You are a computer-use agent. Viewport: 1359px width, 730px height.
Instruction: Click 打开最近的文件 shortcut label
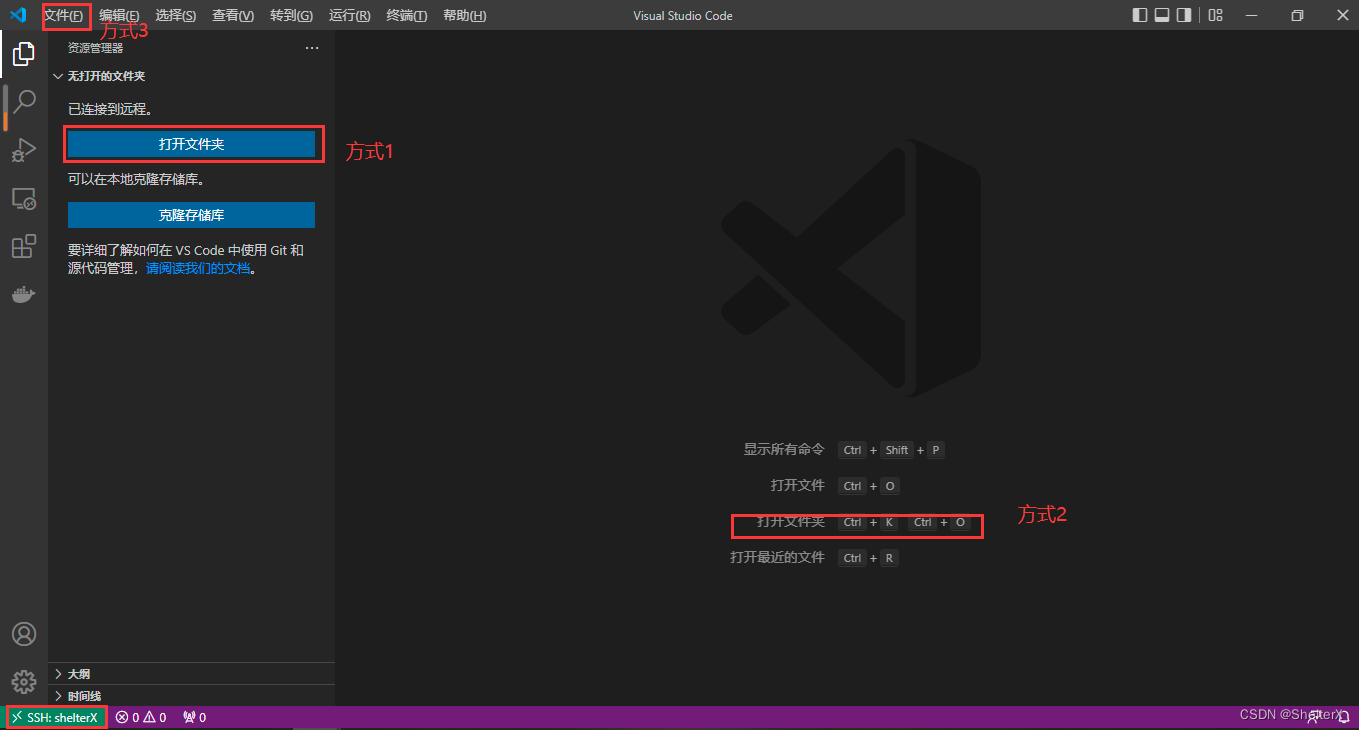point(778,557)
